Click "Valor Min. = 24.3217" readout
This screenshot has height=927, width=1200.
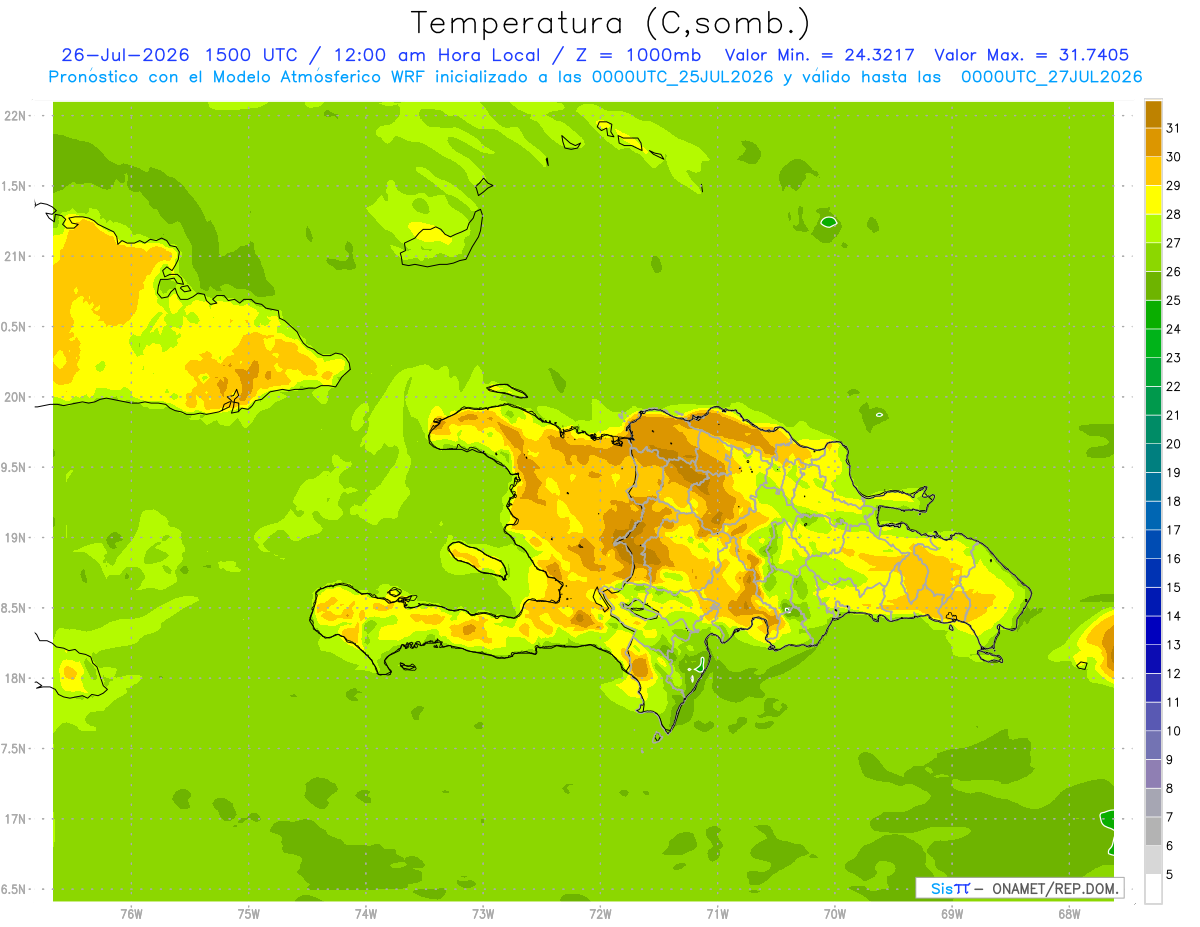tap(820, 55)
